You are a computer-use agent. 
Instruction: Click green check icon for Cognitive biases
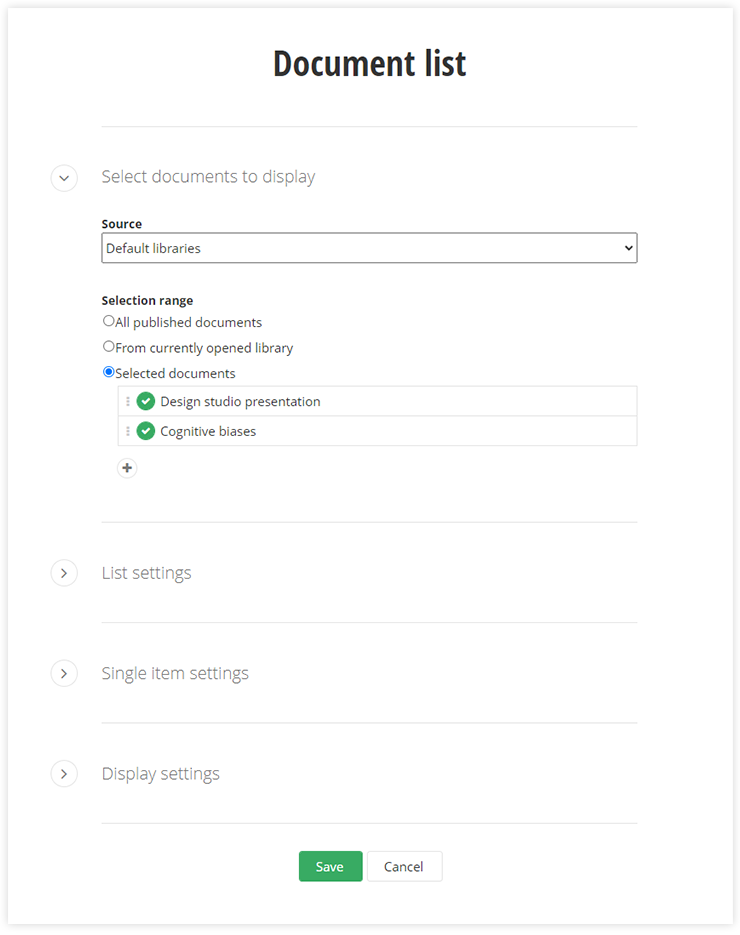pos(146,432)
